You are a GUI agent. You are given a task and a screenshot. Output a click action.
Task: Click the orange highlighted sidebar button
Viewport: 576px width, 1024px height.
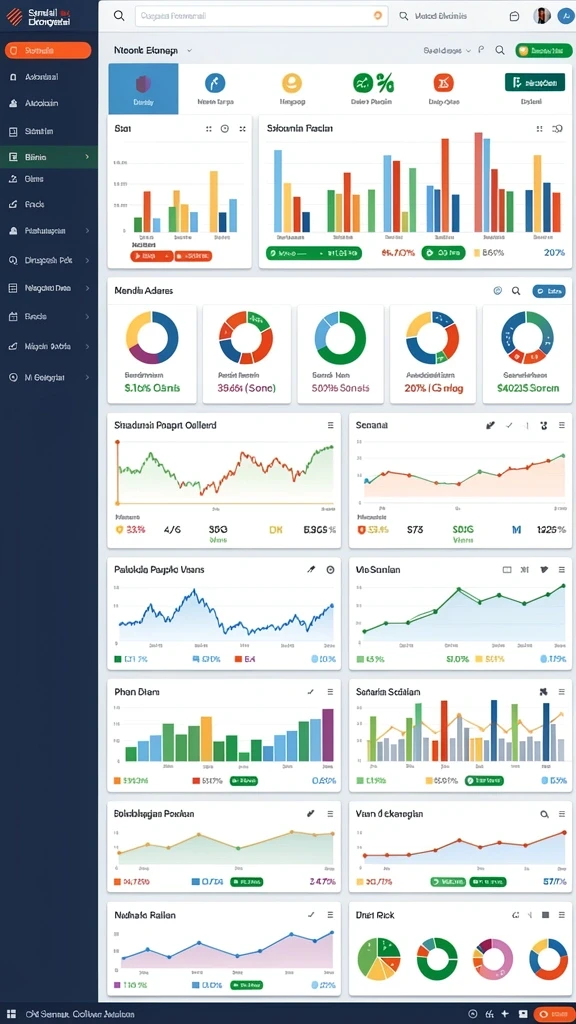click(x=48, y=50)
